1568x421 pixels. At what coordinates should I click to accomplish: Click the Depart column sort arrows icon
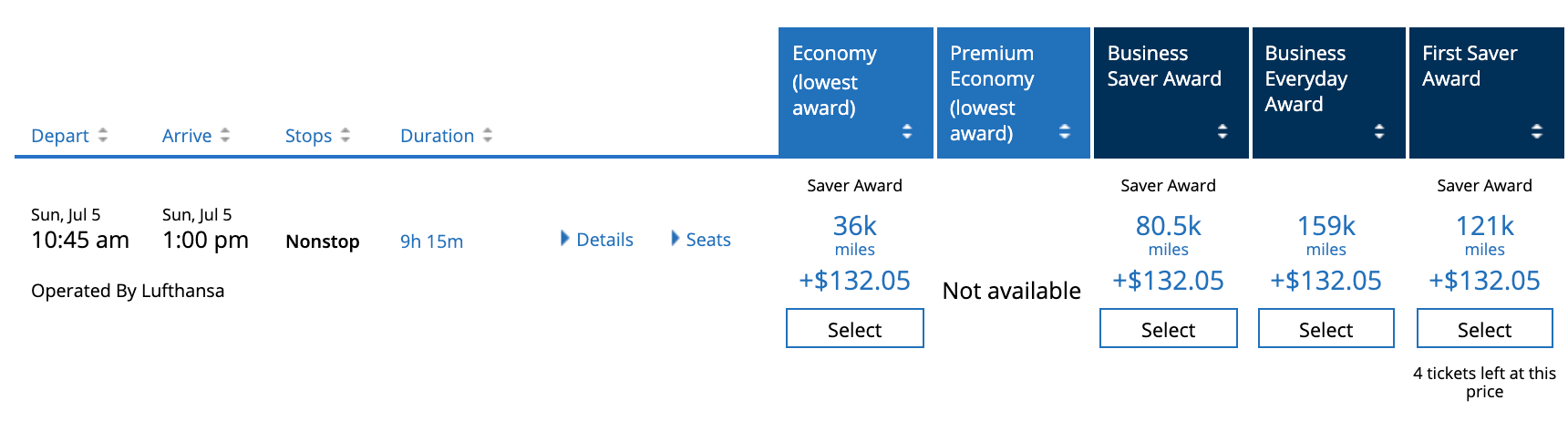[x=103, y=135]
